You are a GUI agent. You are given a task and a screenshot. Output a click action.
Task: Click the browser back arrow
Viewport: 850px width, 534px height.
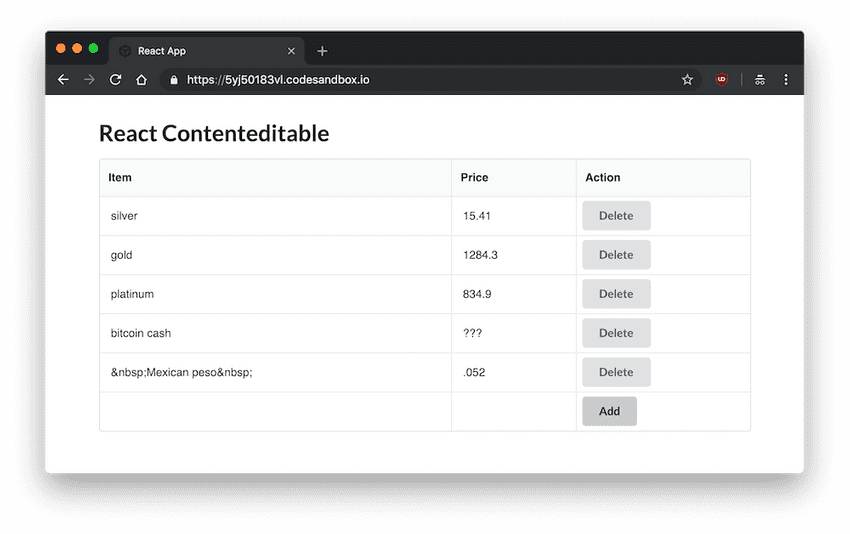click(x=63, y=80)
